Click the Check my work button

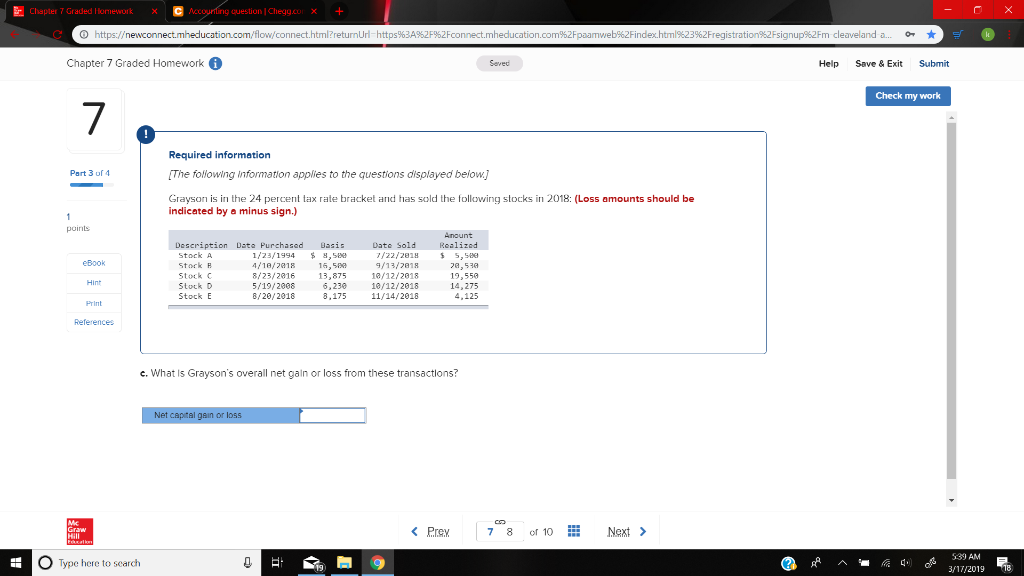coord(907,96)
